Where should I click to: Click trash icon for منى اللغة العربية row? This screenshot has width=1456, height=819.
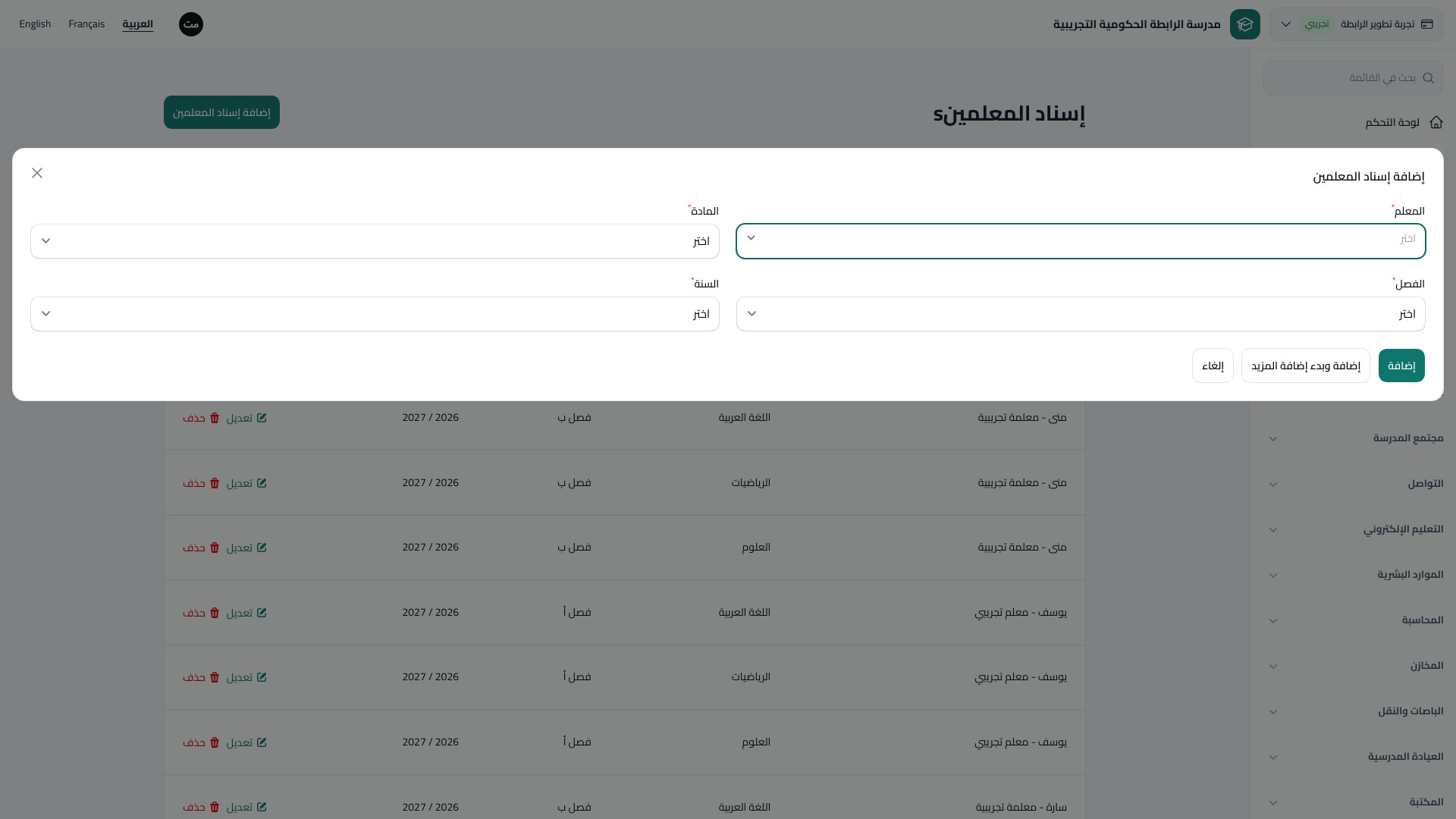pyautogui.click(x=215, y=418)
